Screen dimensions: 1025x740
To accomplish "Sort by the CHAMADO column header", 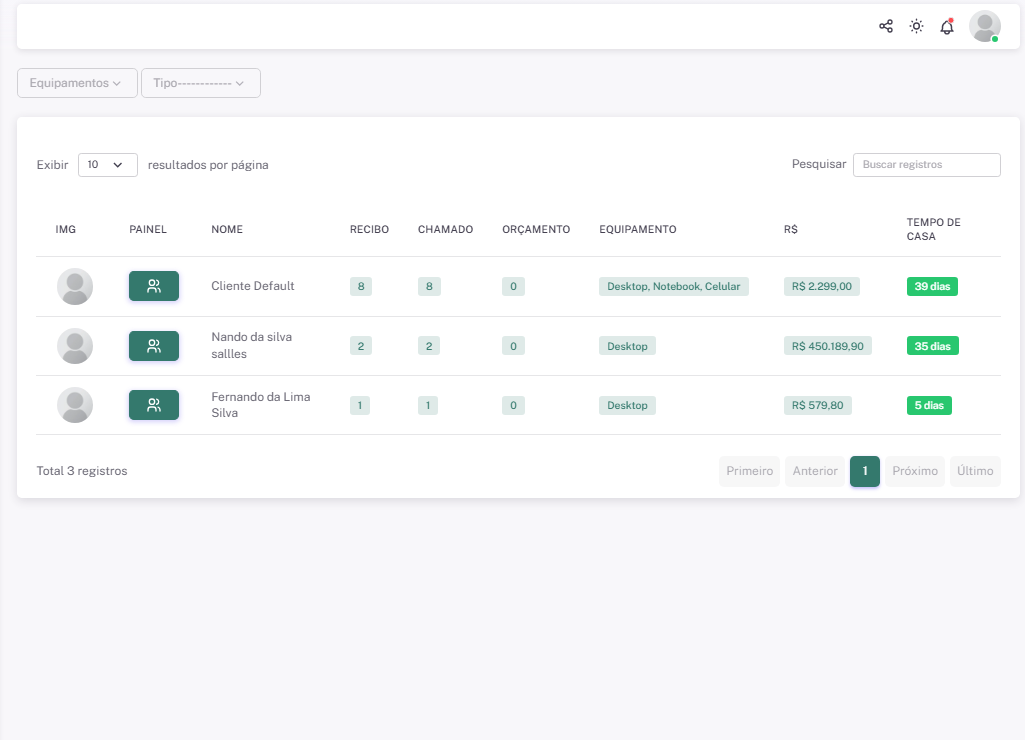I will point(445,229).
